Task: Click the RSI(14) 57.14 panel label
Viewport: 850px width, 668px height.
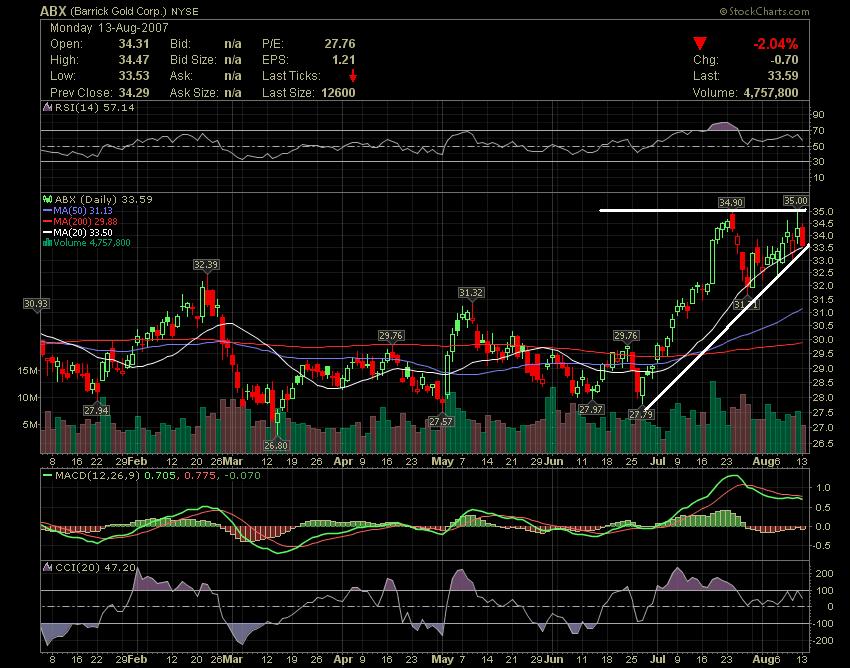Action: (x=94, y=107)
